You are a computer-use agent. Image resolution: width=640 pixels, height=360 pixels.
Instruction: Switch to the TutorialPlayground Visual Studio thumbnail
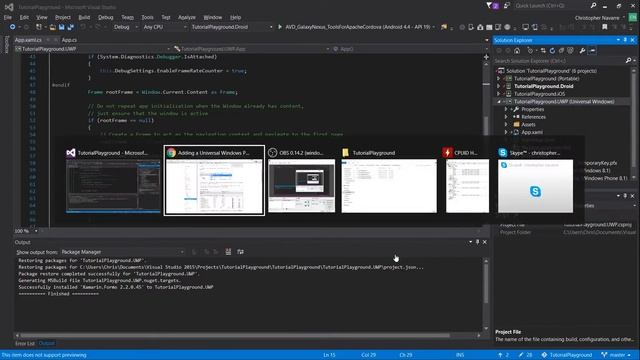(x=113, y=180)
